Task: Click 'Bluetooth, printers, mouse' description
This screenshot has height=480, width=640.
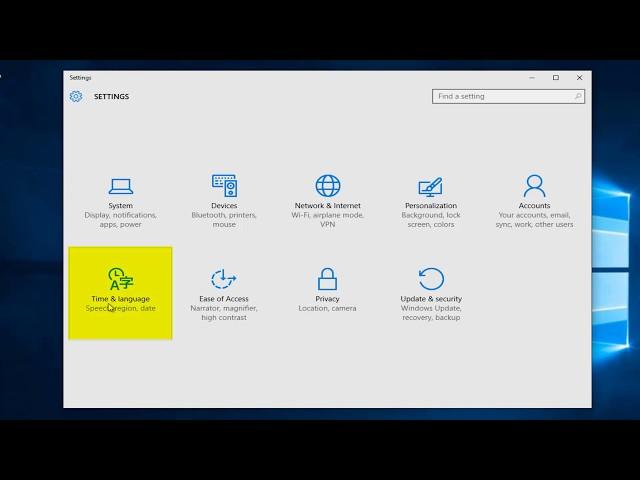Action: tap(224, 220)
